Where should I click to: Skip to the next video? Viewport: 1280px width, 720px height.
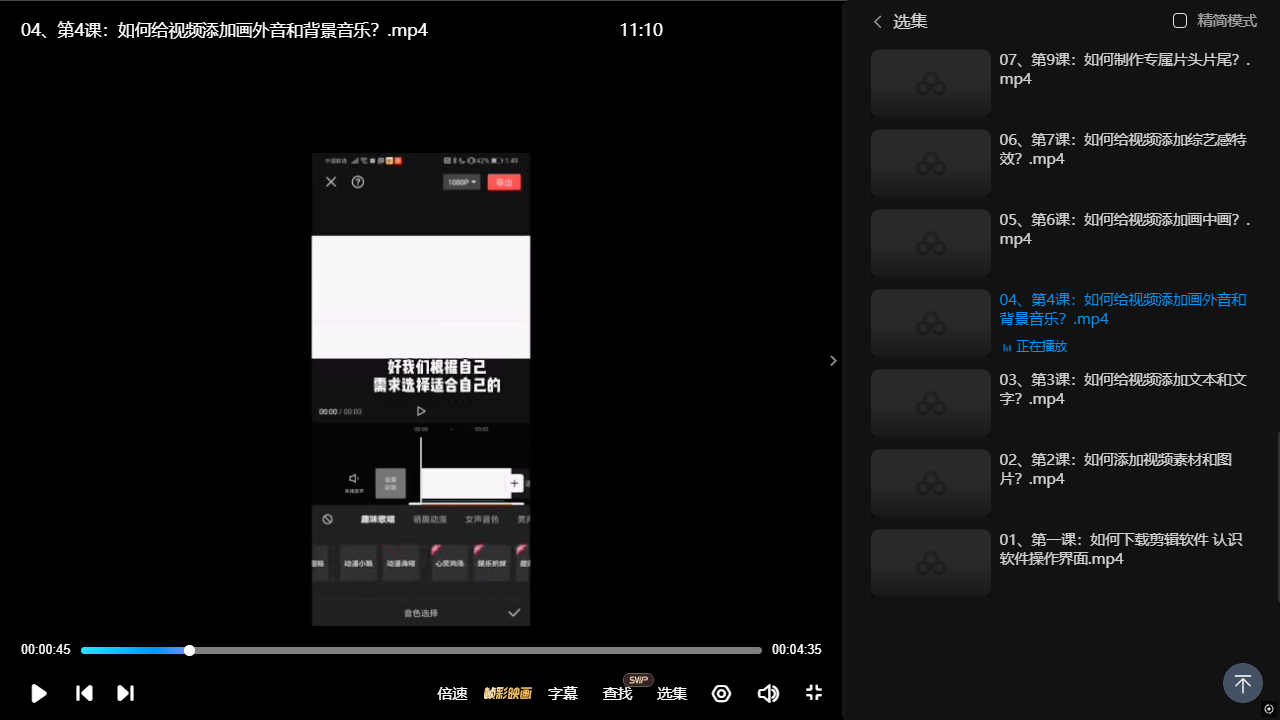pos(125,693)
